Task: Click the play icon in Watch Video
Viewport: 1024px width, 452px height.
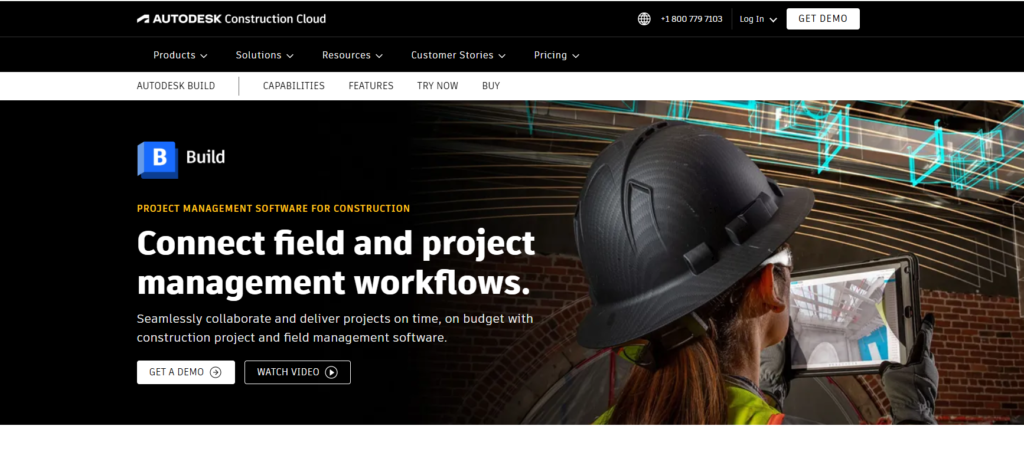Action: coord(331,372)
